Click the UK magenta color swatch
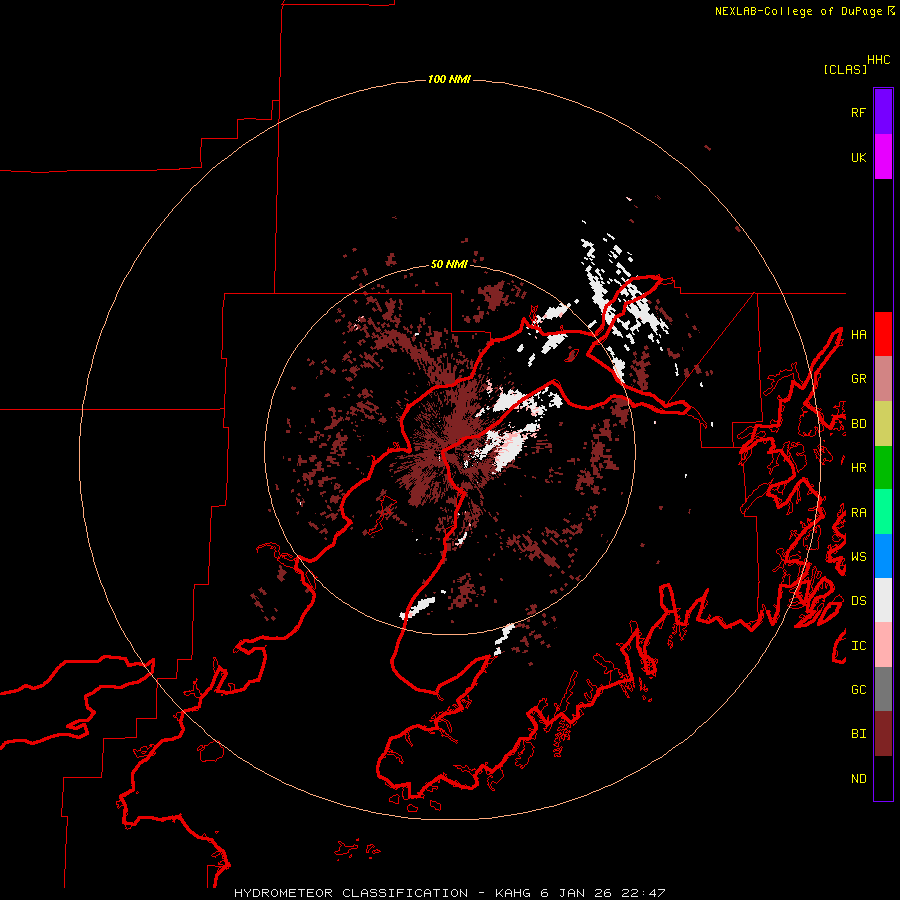This screenshot has width=900, height=900. 883,157
